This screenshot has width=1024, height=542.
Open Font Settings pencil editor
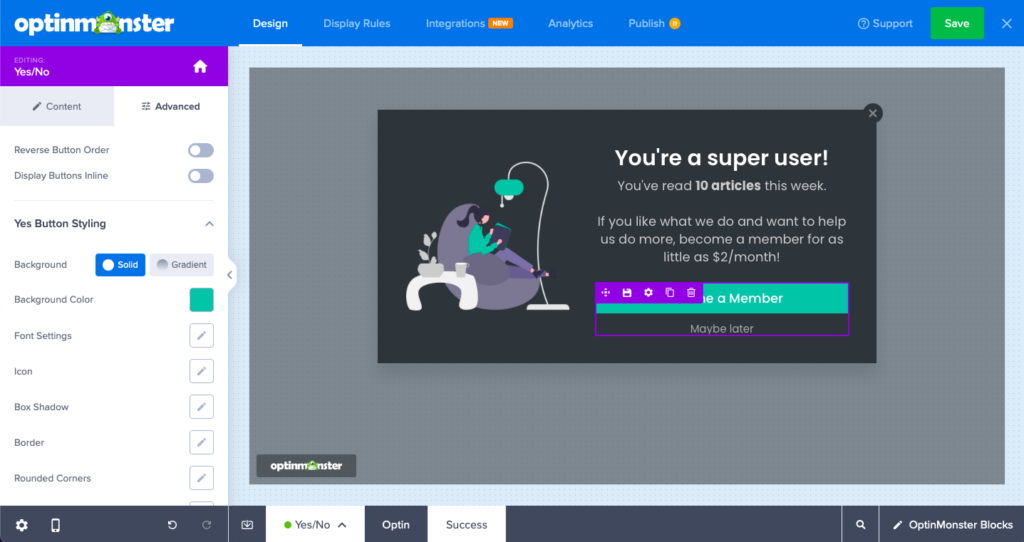point(201,336)
